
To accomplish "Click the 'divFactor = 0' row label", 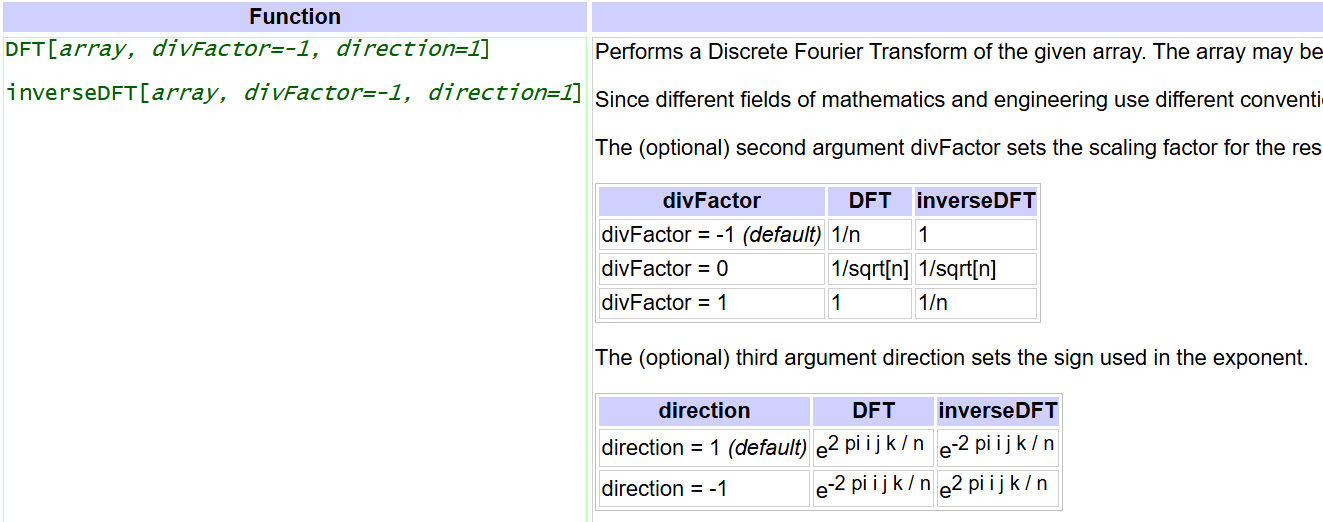I will pyautogui.click(x=665, y=269).
